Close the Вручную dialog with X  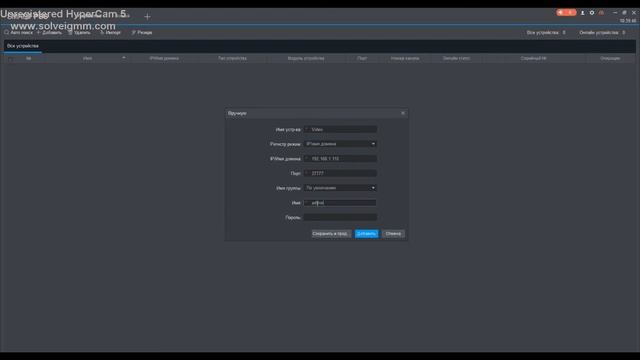pos(403,113)
